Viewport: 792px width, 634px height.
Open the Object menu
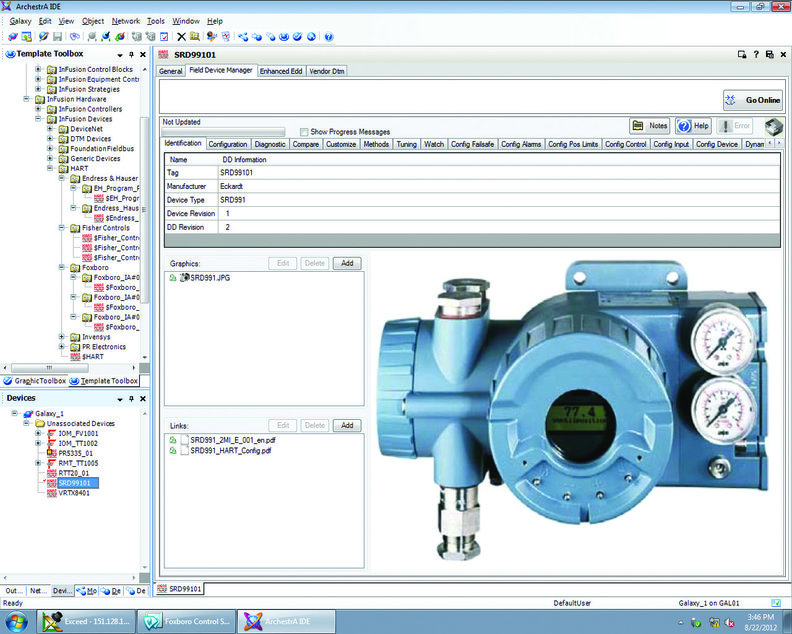coord(93,21)
